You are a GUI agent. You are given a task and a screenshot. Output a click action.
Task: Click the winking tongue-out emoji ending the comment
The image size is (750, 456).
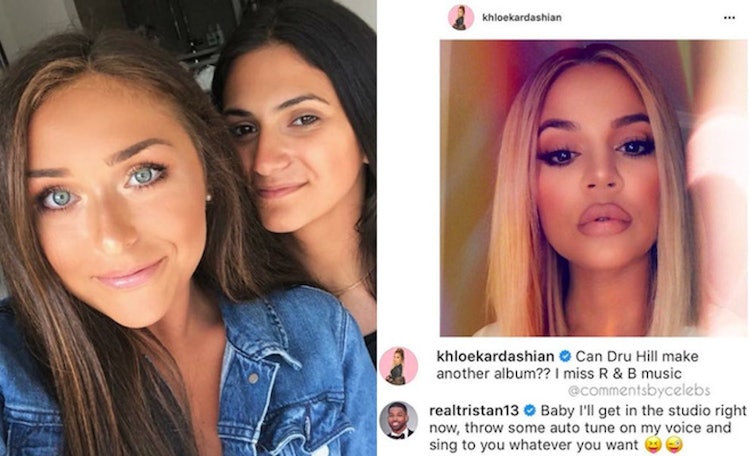674,445
